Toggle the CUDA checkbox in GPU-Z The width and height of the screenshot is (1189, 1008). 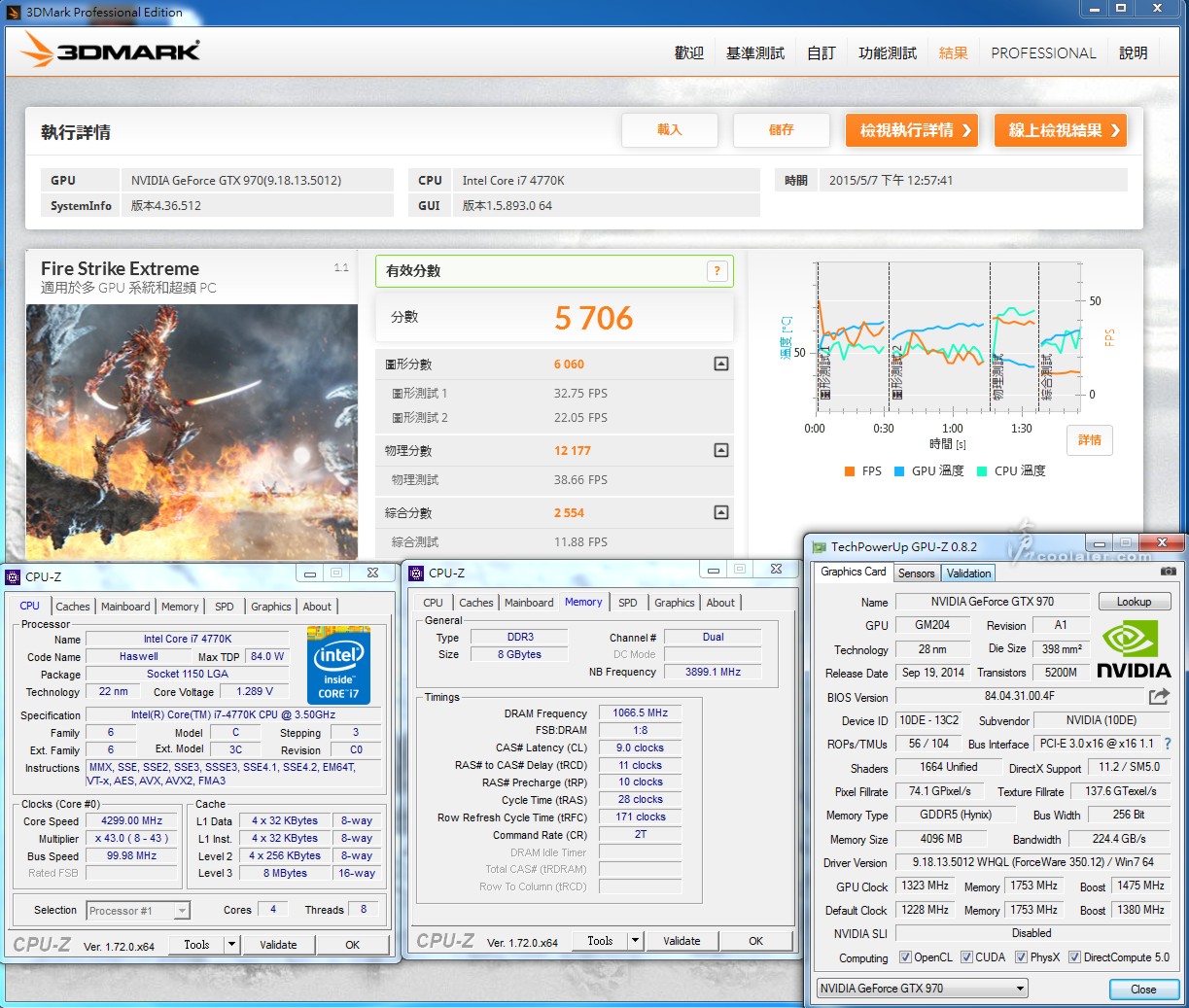pyautogui.click(x=966, y=957)
